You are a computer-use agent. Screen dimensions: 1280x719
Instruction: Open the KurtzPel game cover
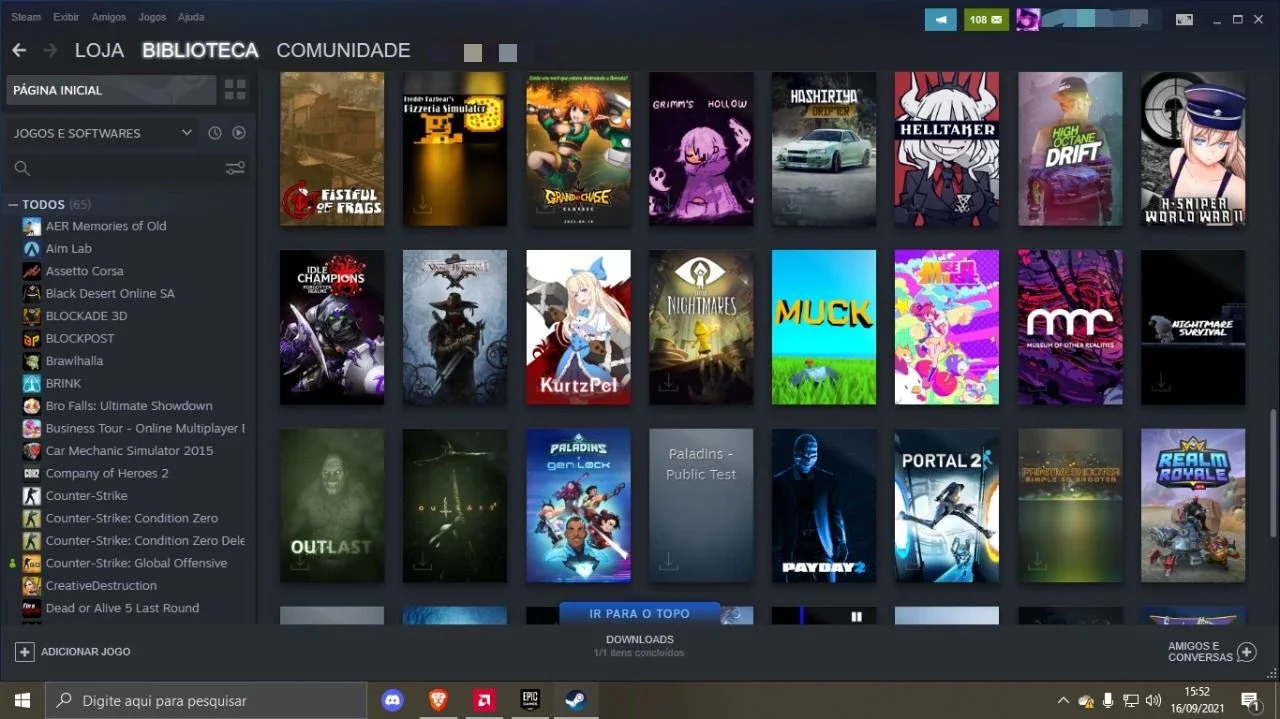[578, 327]
